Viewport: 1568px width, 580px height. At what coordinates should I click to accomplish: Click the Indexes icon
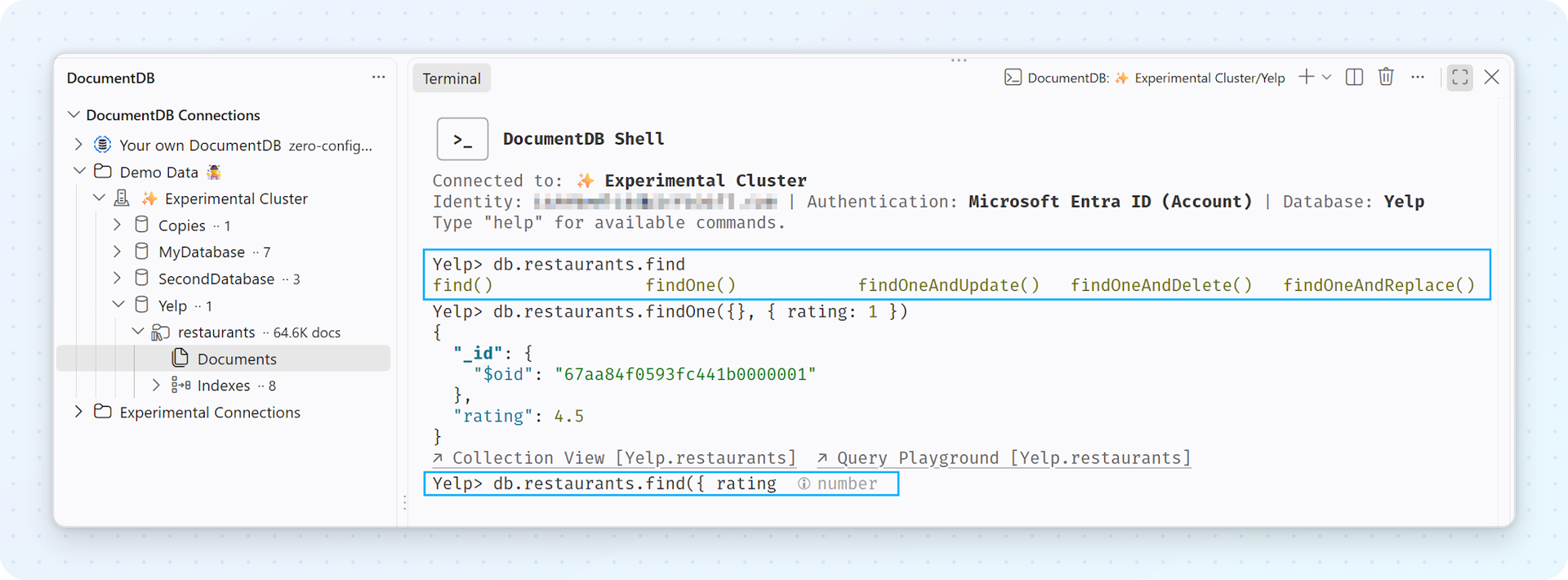pyautogui.click(x=180, y=385)
